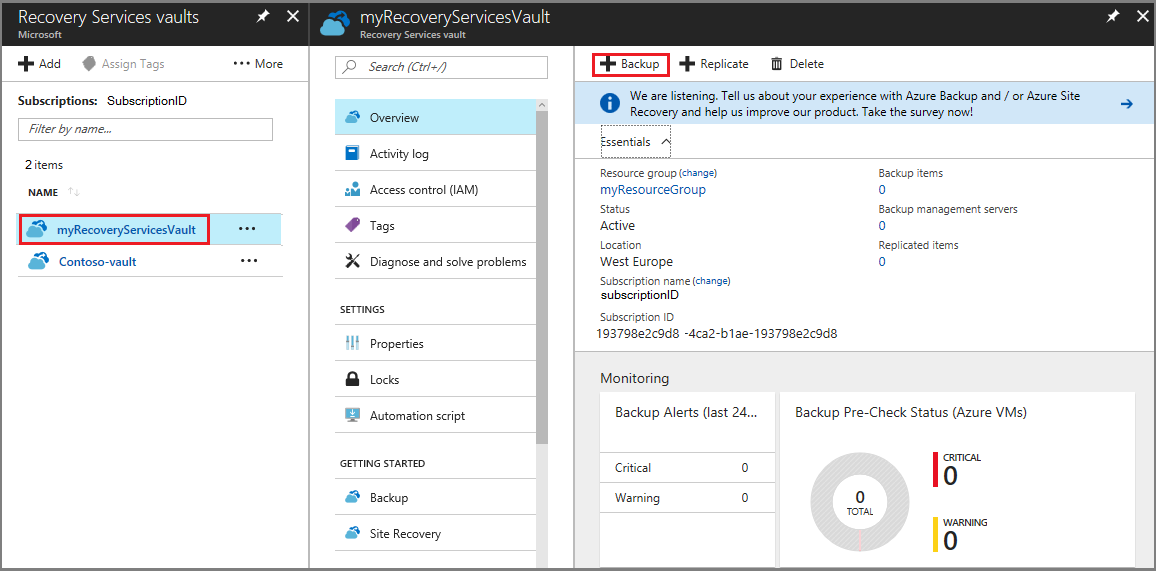This screenshot has width=1156, height=571.
Task: Click the Properties sliders icon
Action: coord(352,343)
